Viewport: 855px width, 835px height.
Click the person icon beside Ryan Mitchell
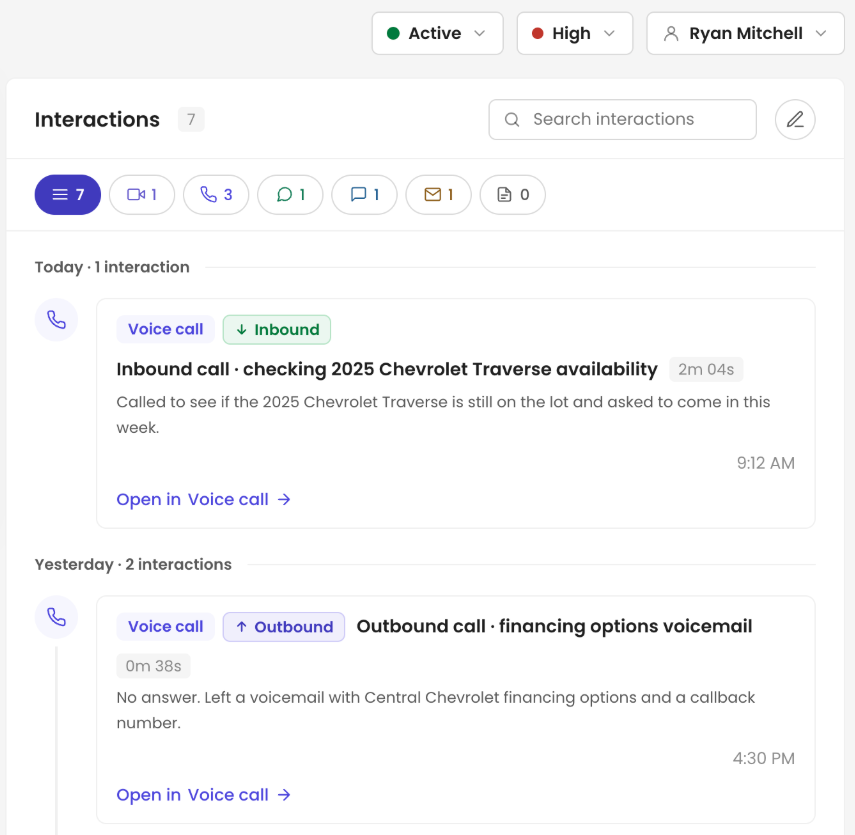(671, 34)
